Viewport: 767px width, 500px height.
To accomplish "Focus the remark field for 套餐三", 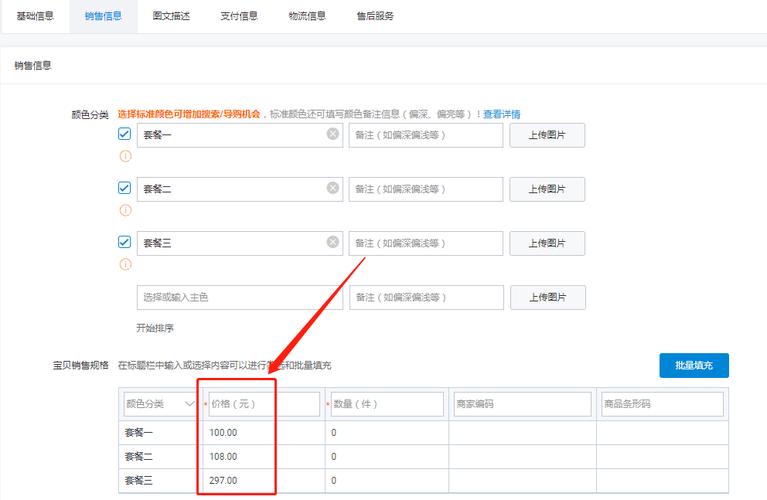I will point(426,243).
